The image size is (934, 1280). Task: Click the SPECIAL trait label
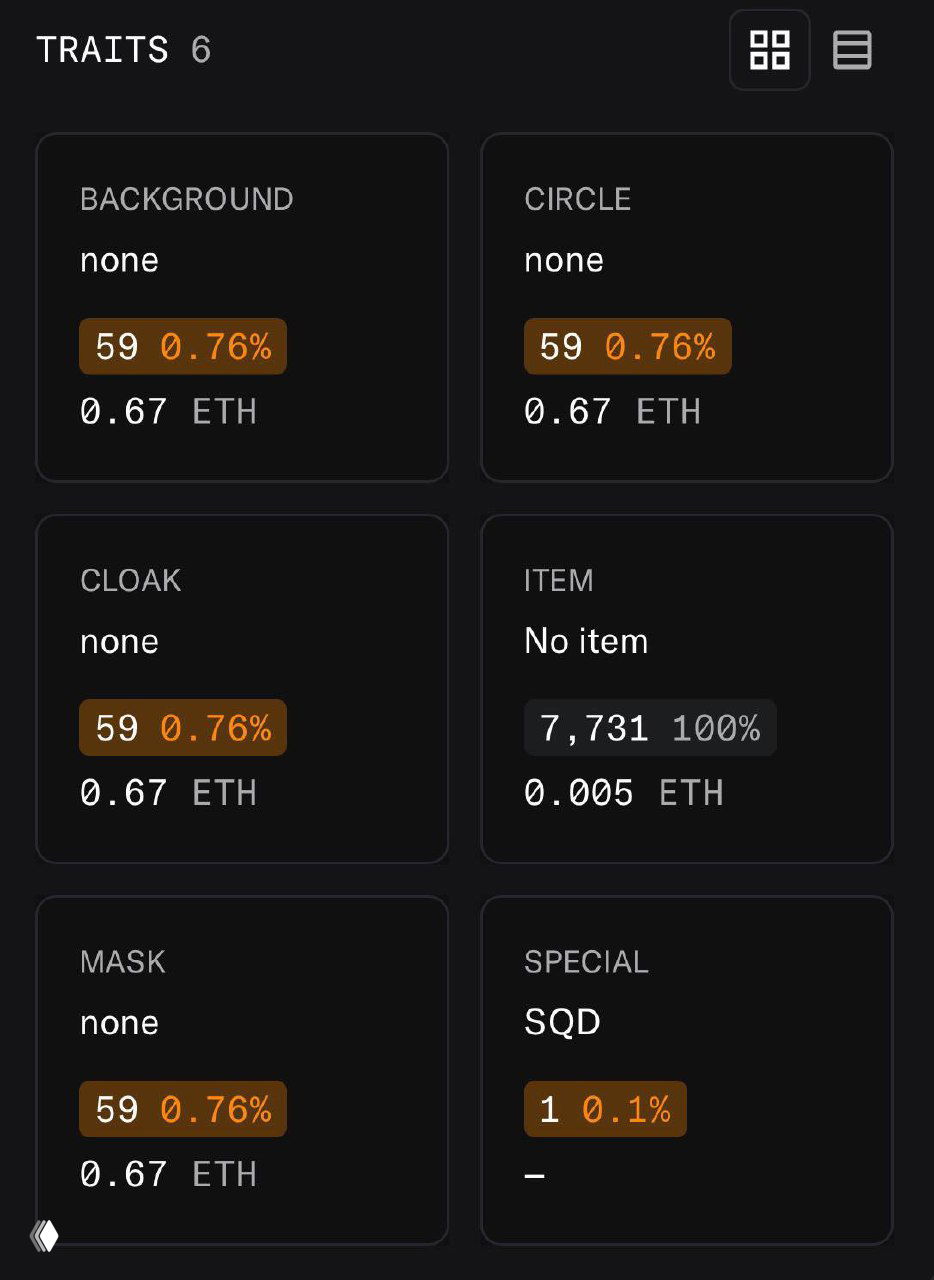[587, 962]
